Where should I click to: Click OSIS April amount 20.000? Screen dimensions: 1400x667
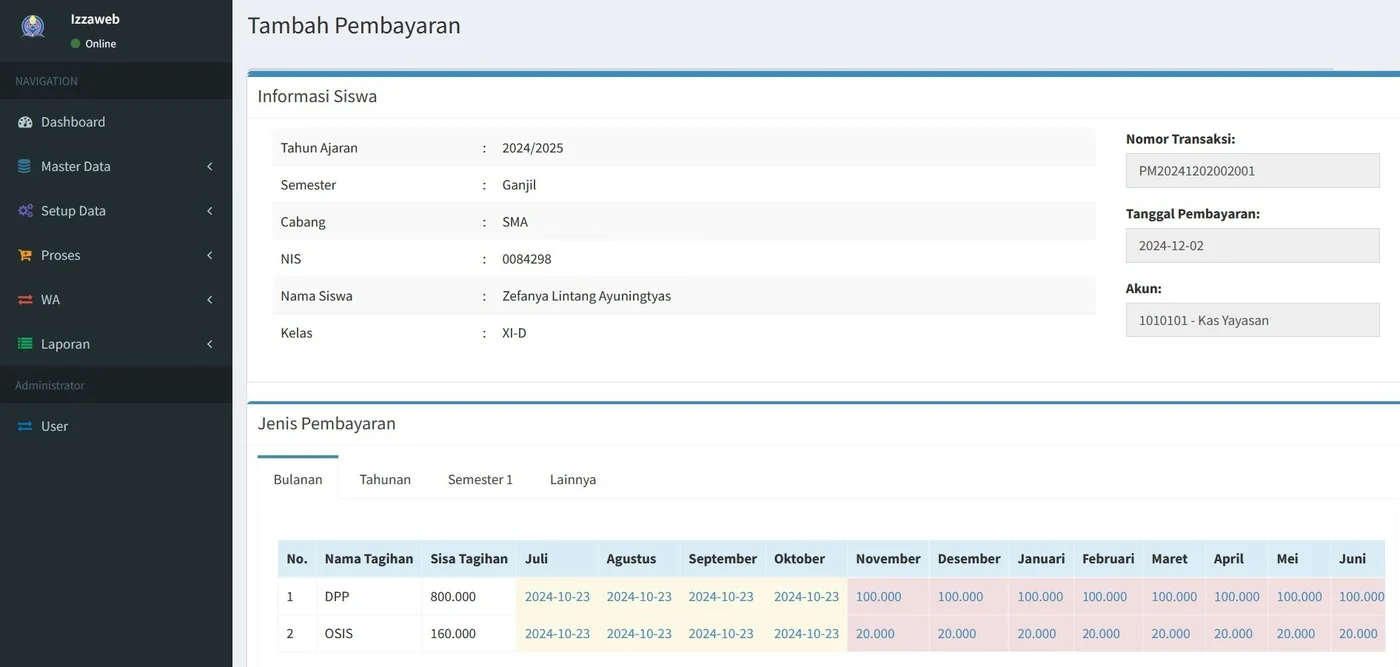pos(1234,634)
